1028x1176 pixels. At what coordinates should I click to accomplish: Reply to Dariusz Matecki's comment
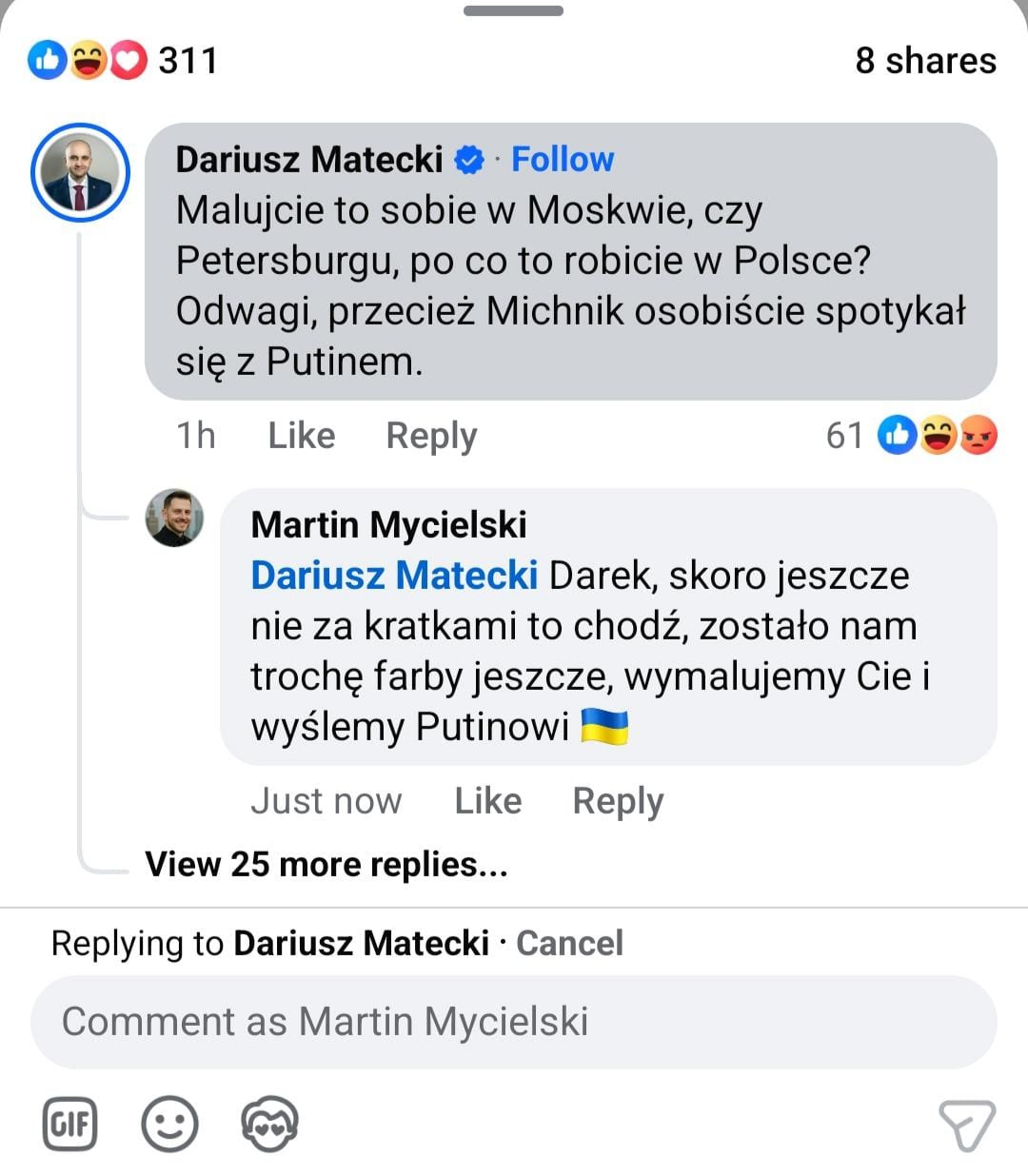(x=431, y=436)
